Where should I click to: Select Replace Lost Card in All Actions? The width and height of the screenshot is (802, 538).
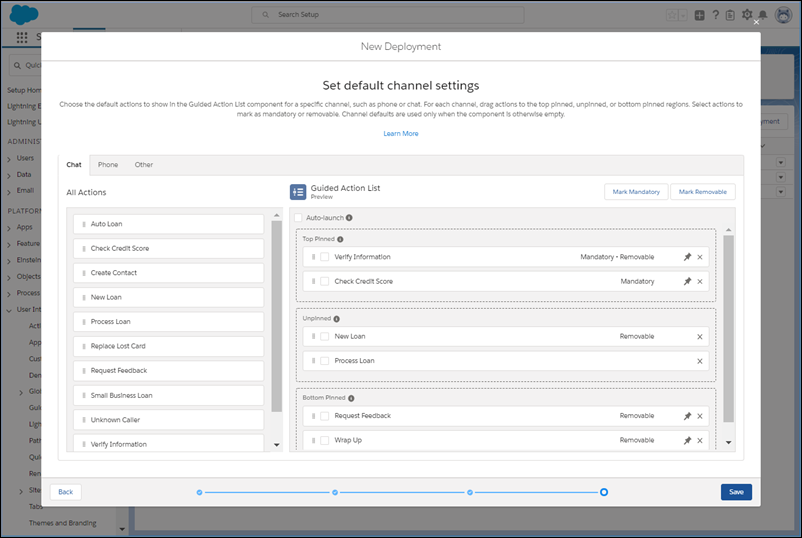pos(169,346)
